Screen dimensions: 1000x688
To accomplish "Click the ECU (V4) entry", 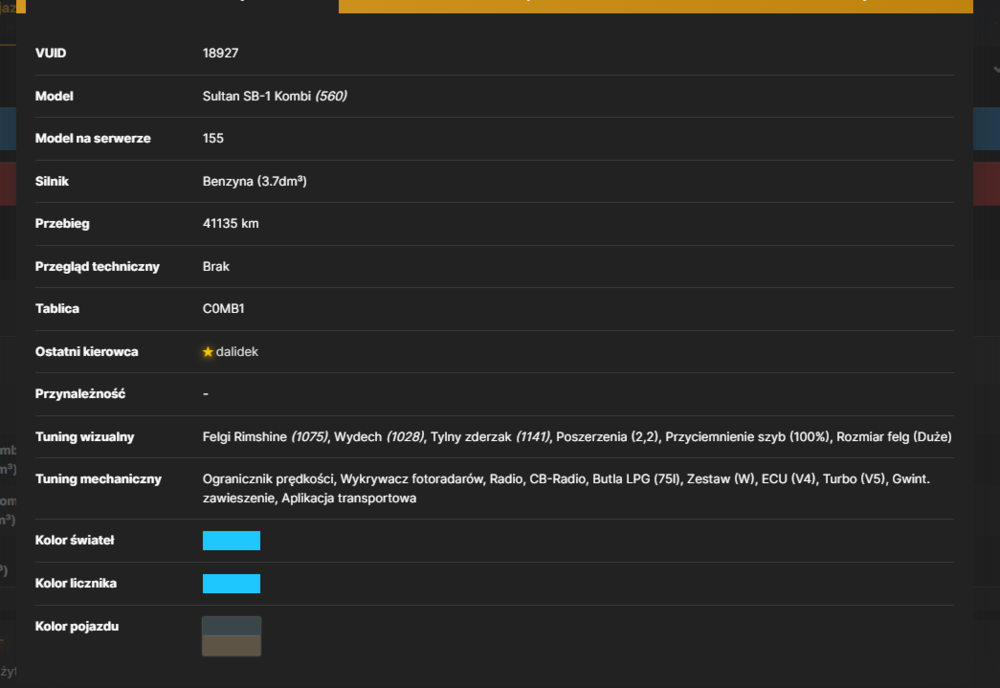I will (789, 479).
